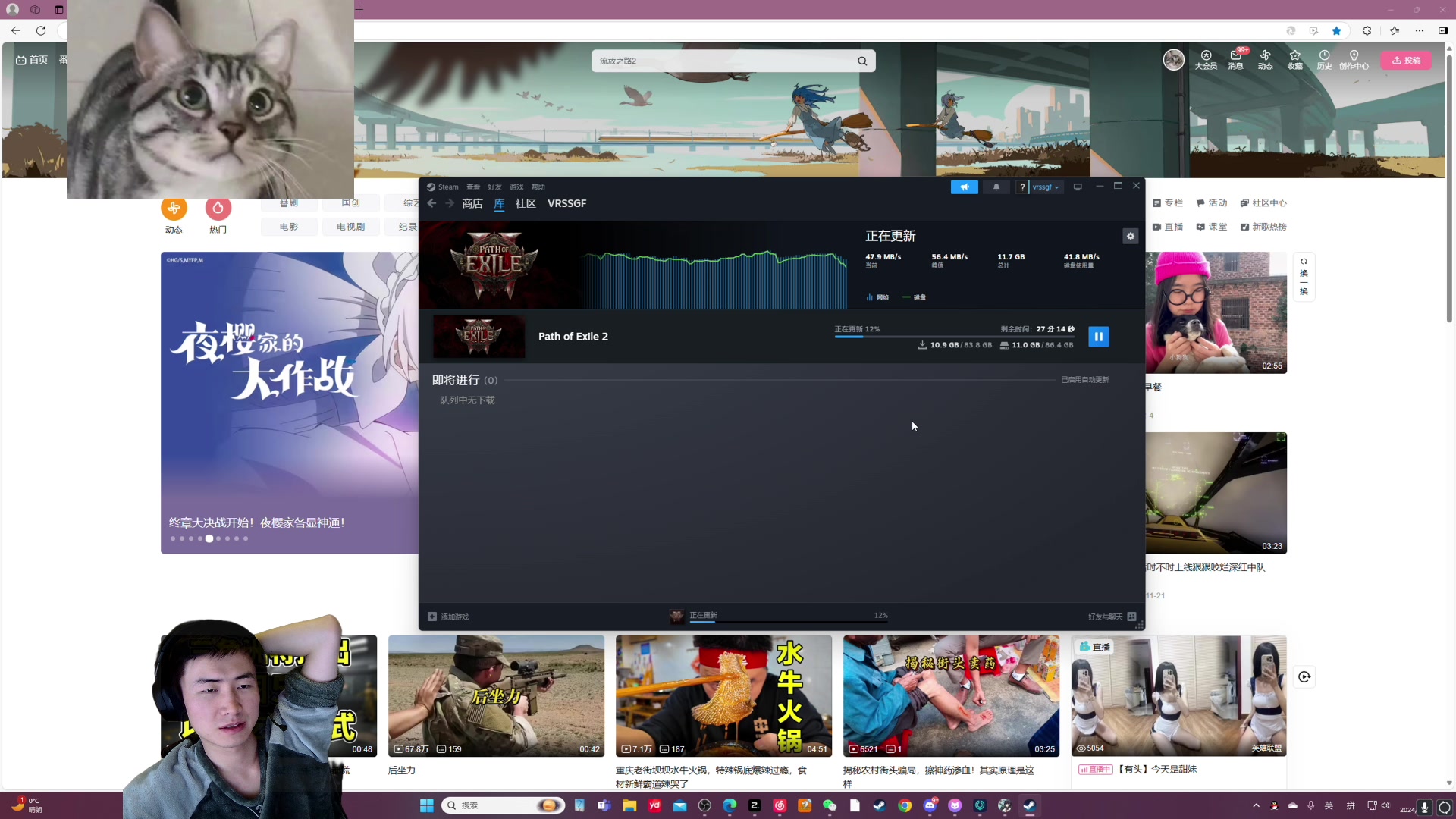Image resolution: width=1456 pixels, height=819 pixels.
Task: Open Bilibili 大会员 icon
Action: point(1206,60)
